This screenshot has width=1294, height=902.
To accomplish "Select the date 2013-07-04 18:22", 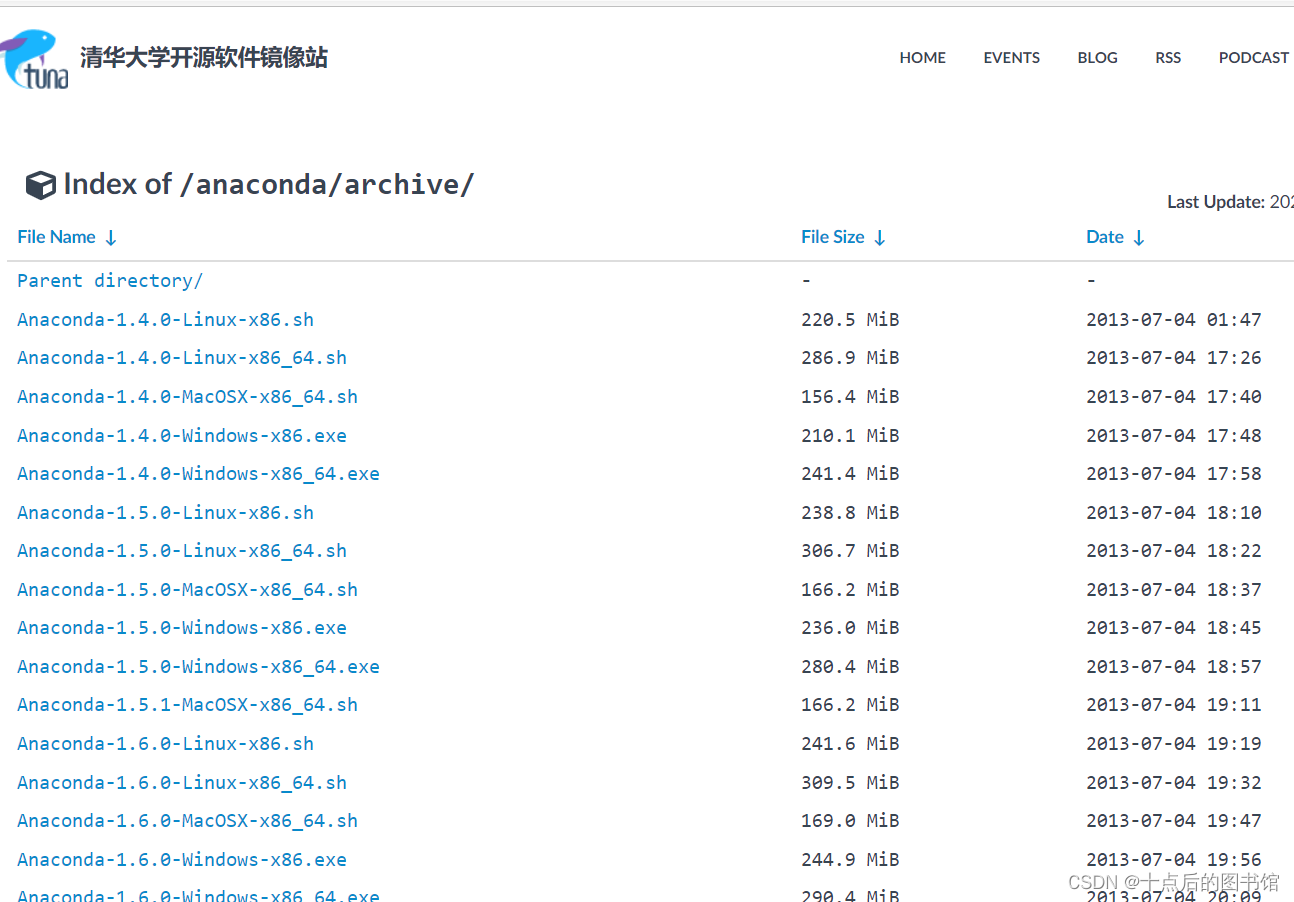I will 1174,551.
